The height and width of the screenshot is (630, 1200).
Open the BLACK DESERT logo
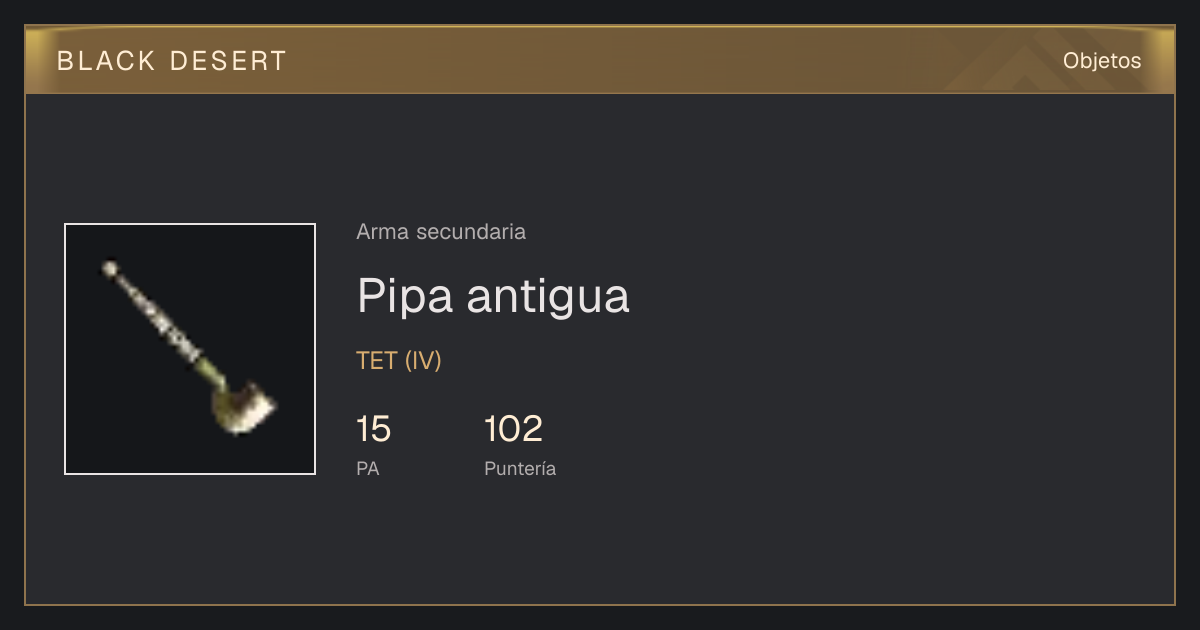172,61
